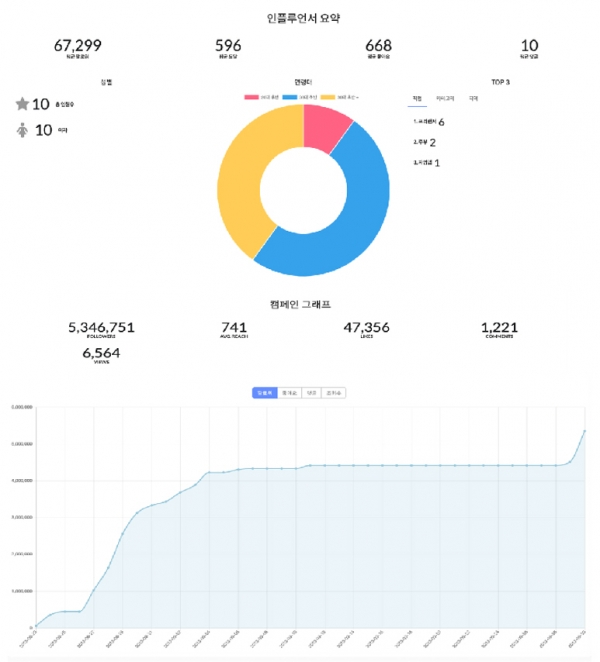Switch to the last tab under TOP 3
This screenshot has height=662, width=600.
(473, 98)
